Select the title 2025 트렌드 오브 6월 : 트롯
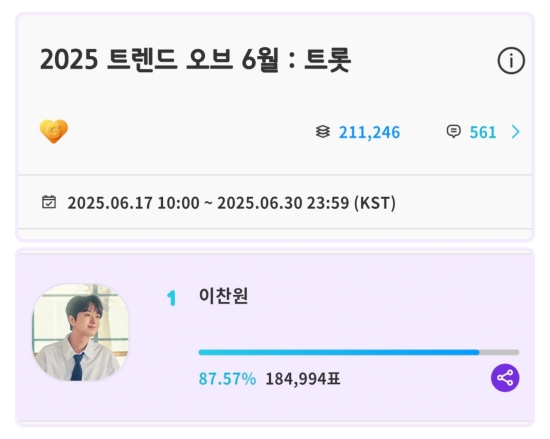The image size is (550, 439). click(195, 60)
